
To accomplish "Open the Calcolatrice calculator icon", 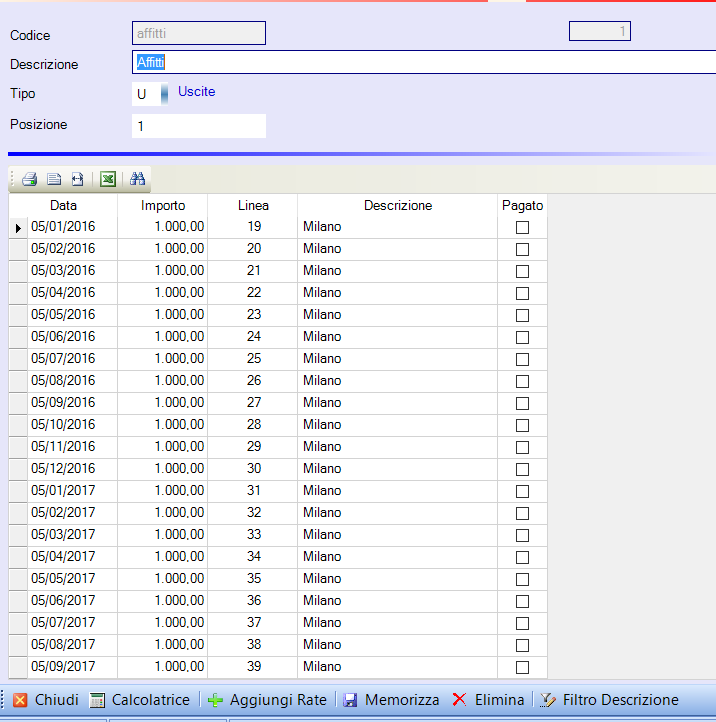I will coord(97,700).
